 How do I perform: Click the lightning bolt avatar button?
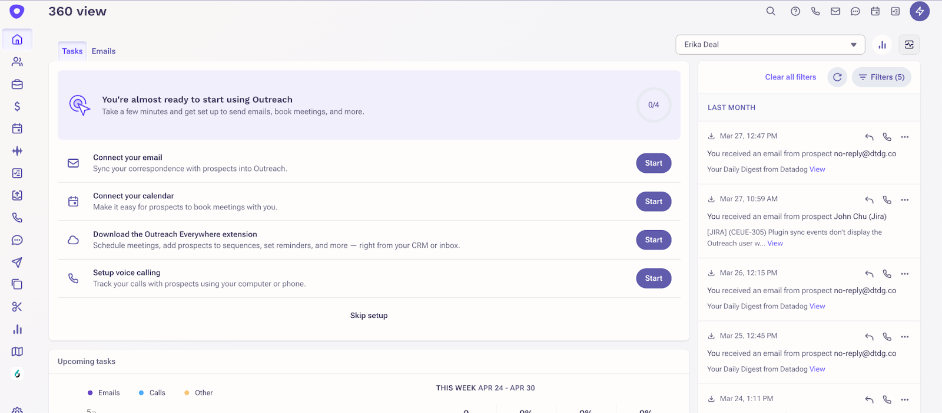point(920,11)
